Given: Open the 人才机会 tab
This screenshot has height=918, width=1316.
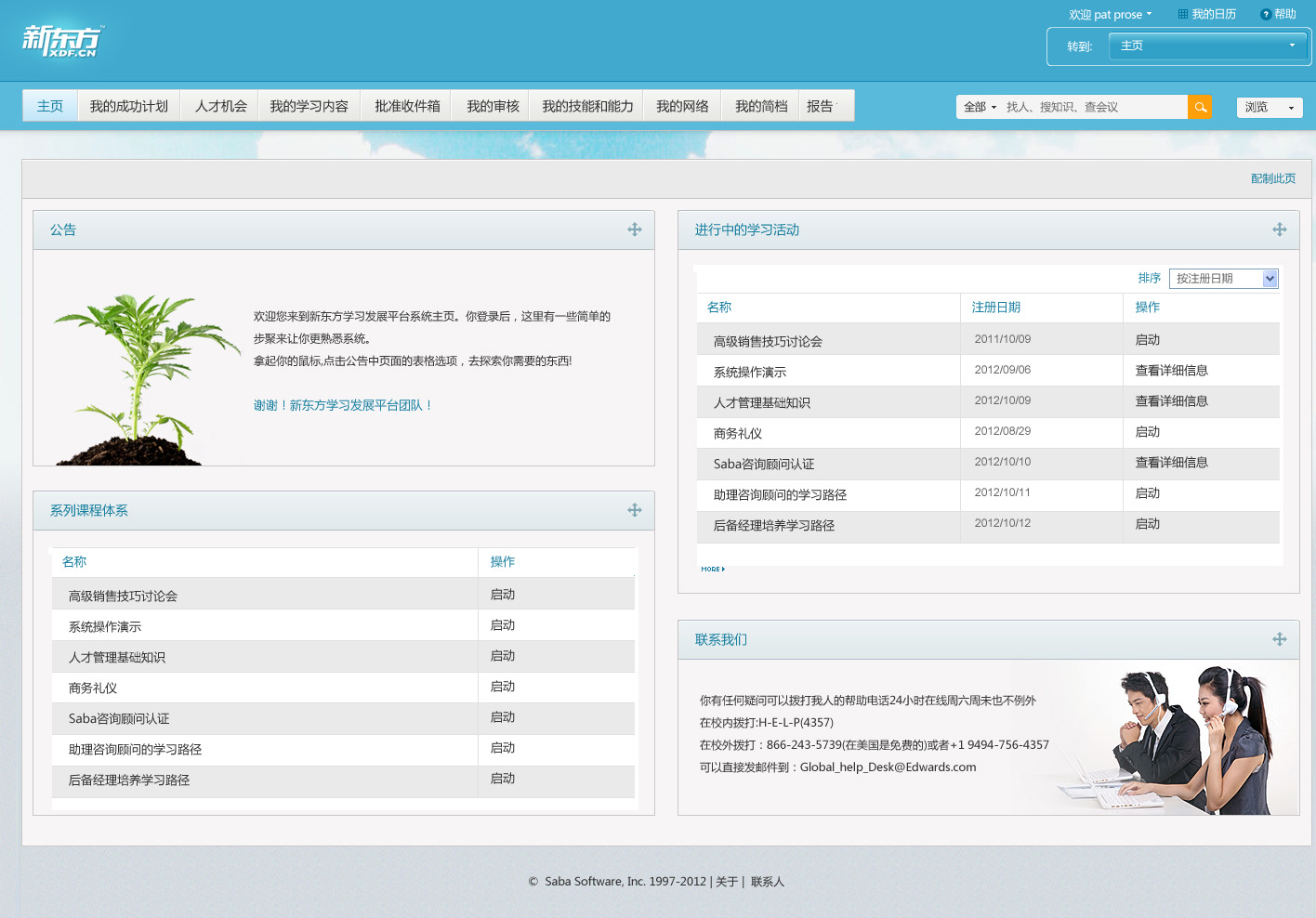Looking at the screenshot, I should (221, 106).
